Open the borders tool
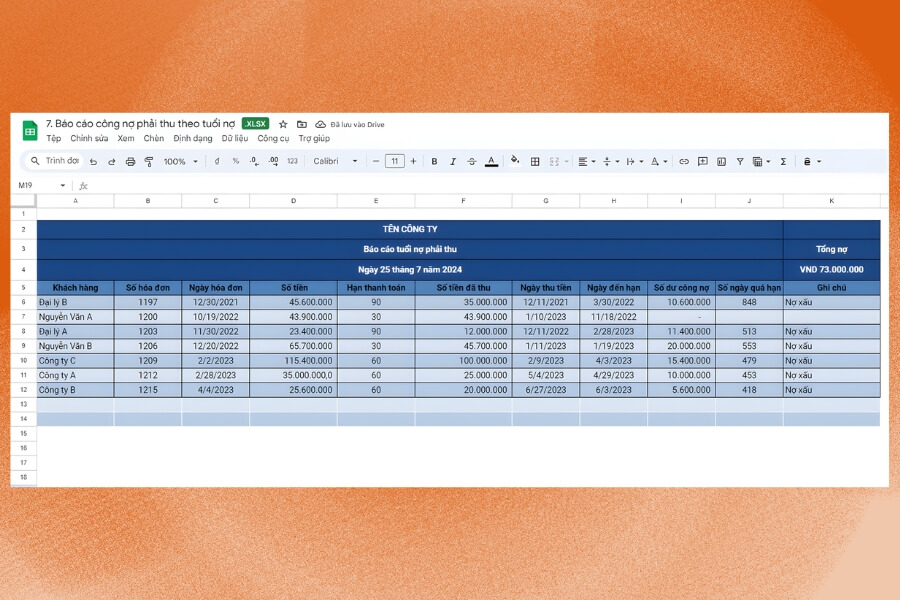900x600 pixels. (535, 161)
